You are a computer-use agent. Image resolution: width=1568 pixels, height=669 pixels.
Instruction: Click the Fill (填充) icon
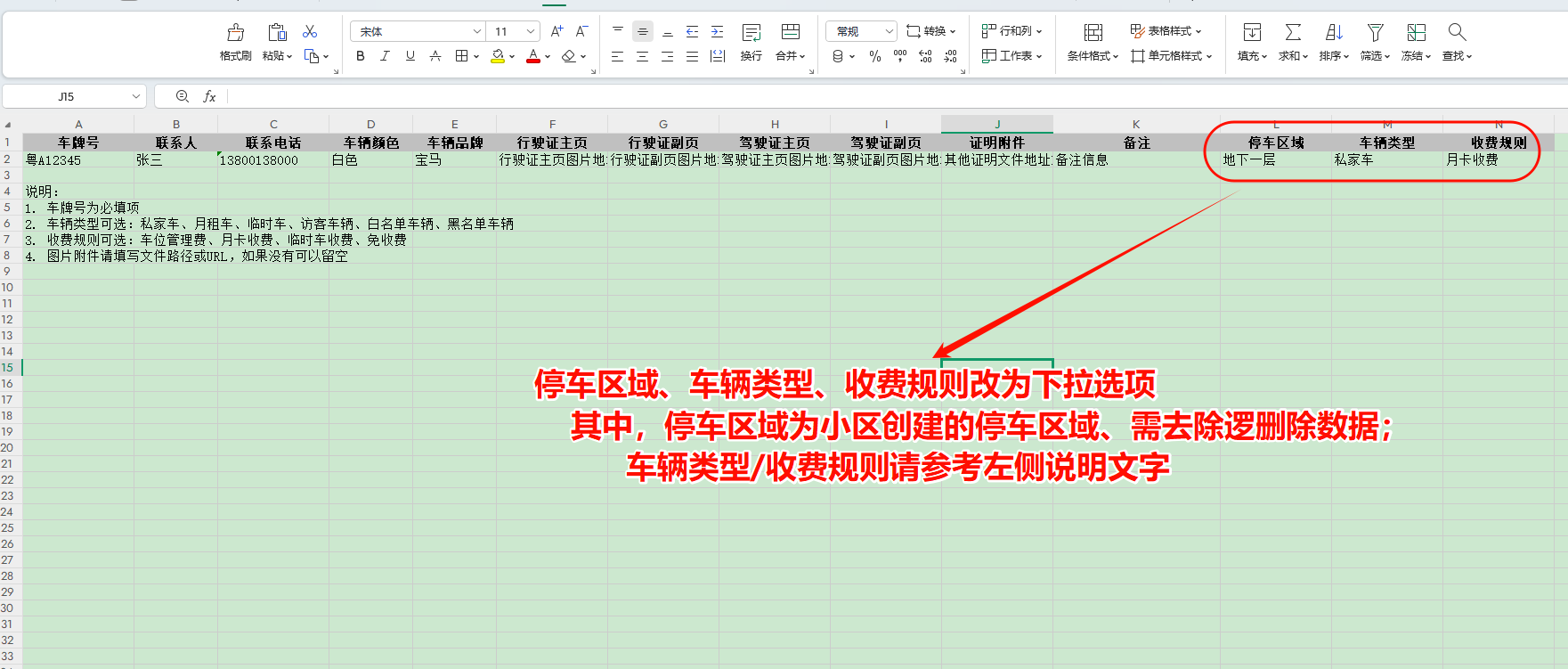tap(1252, 33)
